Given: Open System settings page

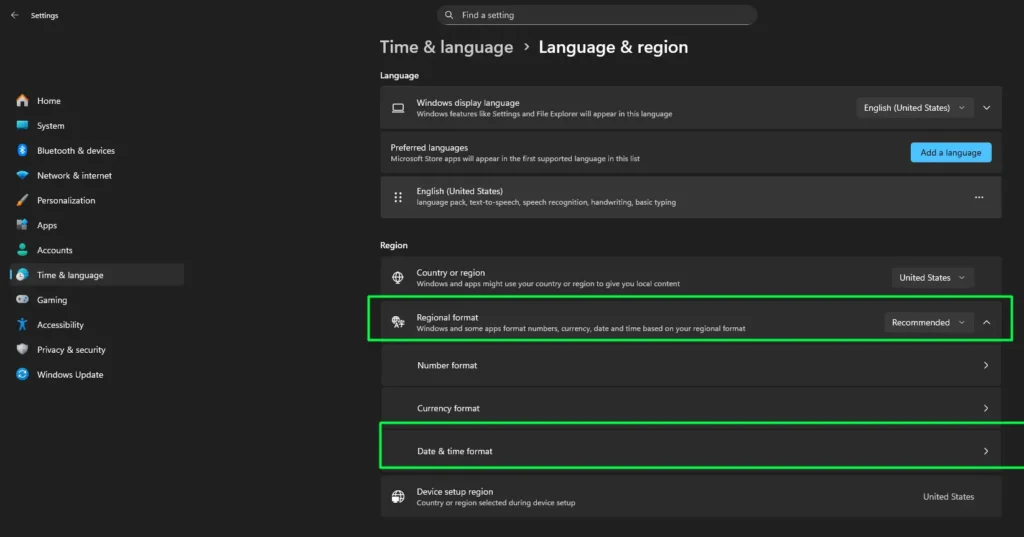Looking at the screenshot, I should pos(97,125).
